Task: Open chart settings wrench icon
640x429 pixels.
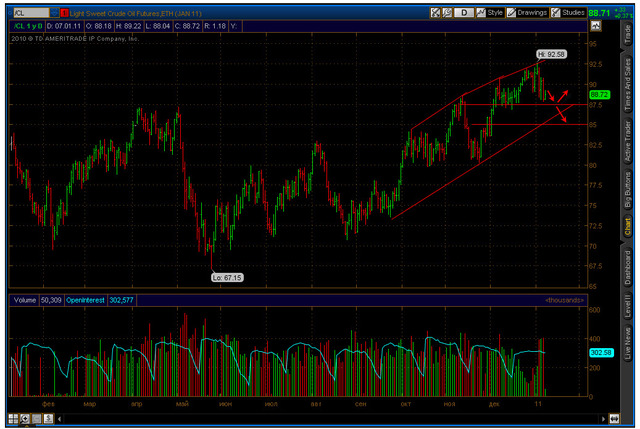Action: (x=447, y=13)
